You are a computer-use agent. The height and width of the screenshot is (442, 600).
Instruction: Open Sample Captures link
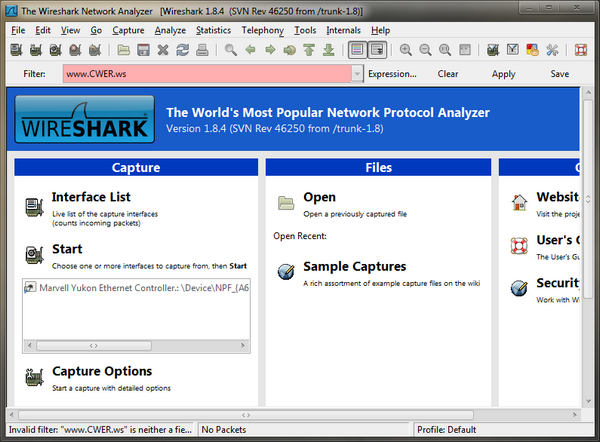[354, 267]
